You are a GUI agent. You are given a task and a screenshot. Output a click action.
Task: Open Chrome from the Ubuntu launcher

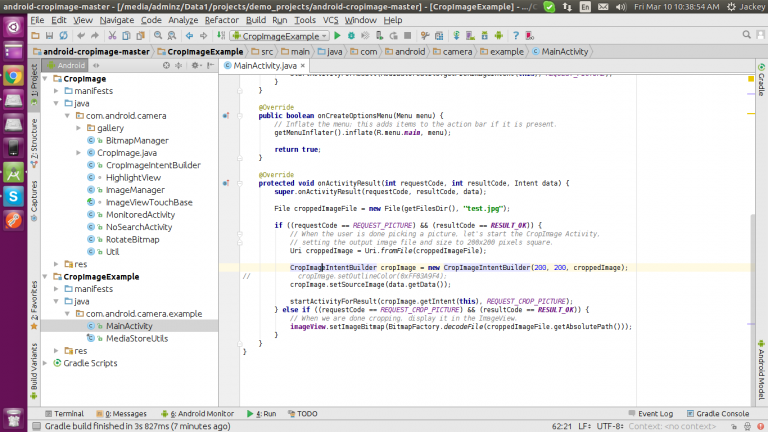[x=13, y=76]
